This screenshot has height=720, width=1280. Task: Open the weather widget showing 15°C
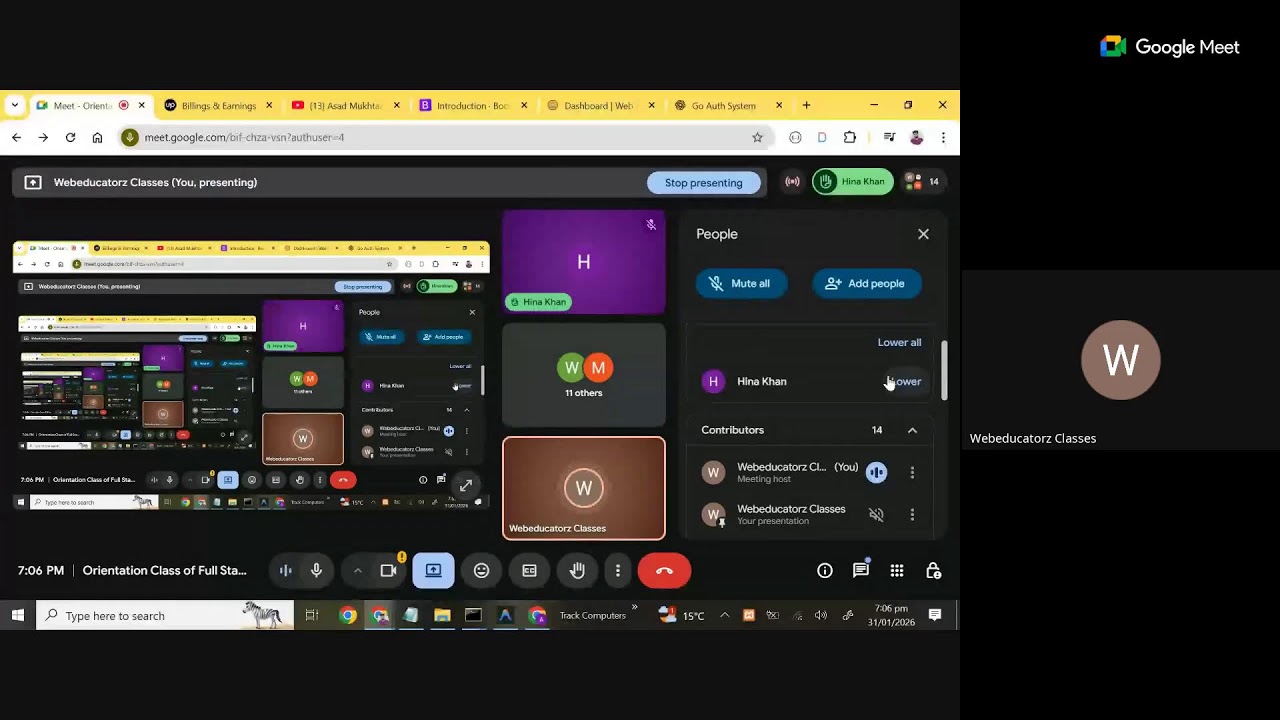pos(682,615)
